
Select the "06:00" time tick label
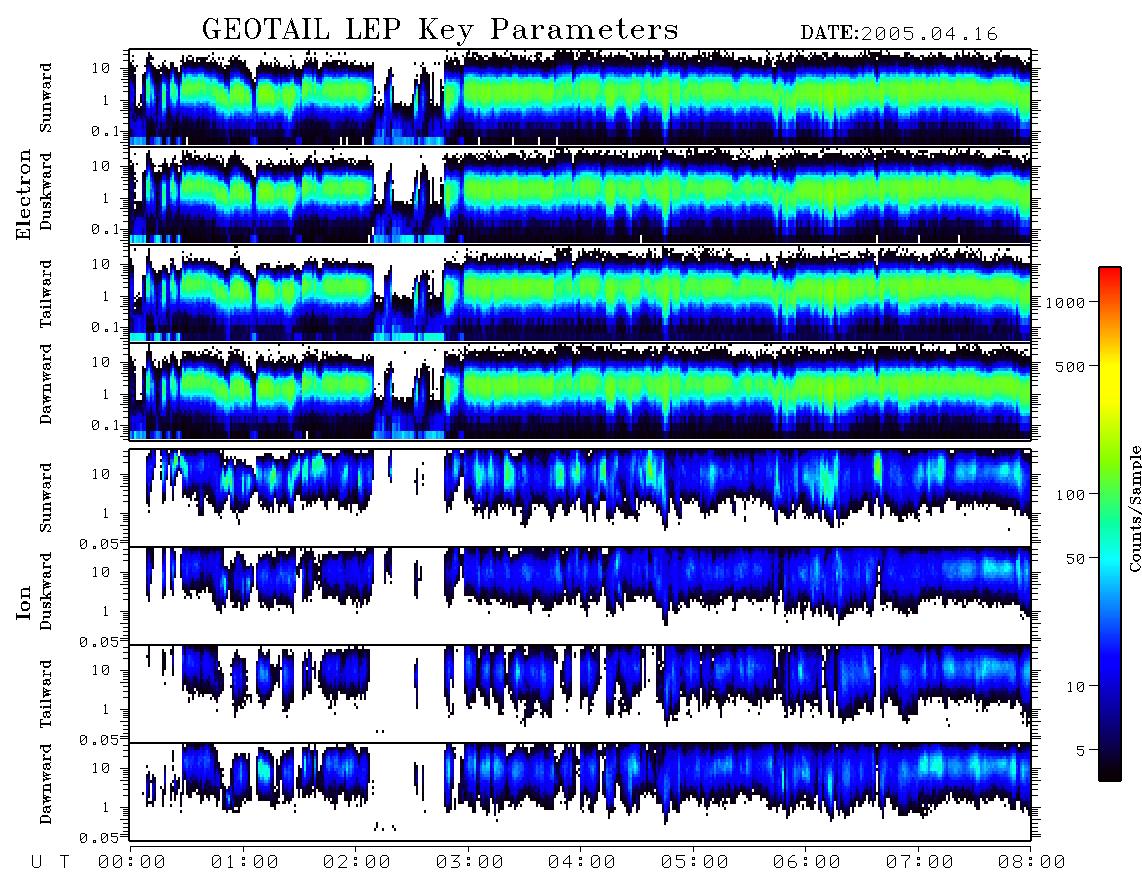pyautogui.click(x=806, y=862)
